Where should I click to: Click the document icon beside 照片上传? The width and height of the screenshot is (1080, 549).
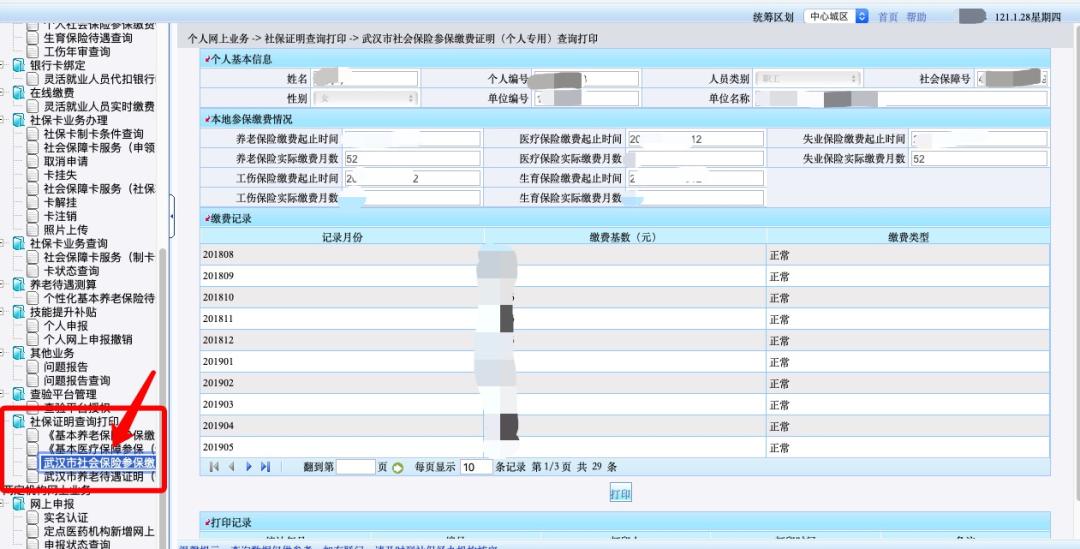33,230
